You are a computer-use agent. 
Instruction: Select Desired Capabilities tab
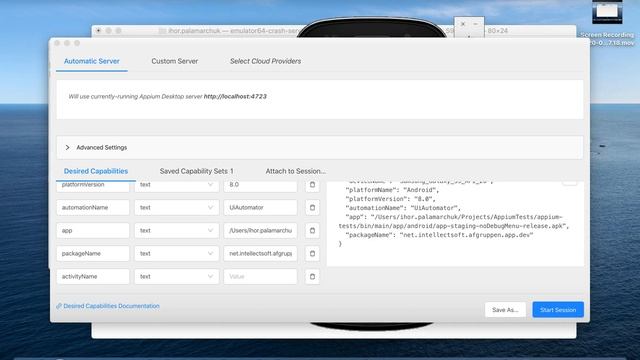(96, 171)
